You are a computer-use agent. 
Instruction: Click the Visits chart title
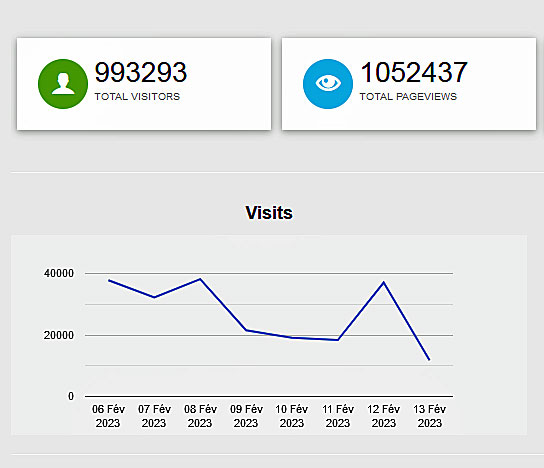(x=269, y=213)
